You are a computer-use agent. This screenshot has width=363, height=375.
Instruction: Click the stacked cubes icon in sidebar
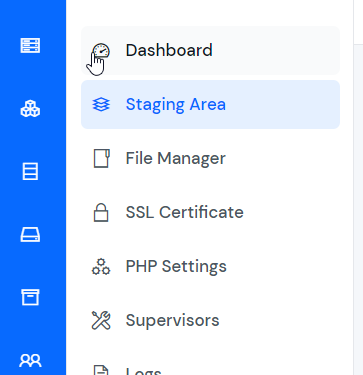30,108
